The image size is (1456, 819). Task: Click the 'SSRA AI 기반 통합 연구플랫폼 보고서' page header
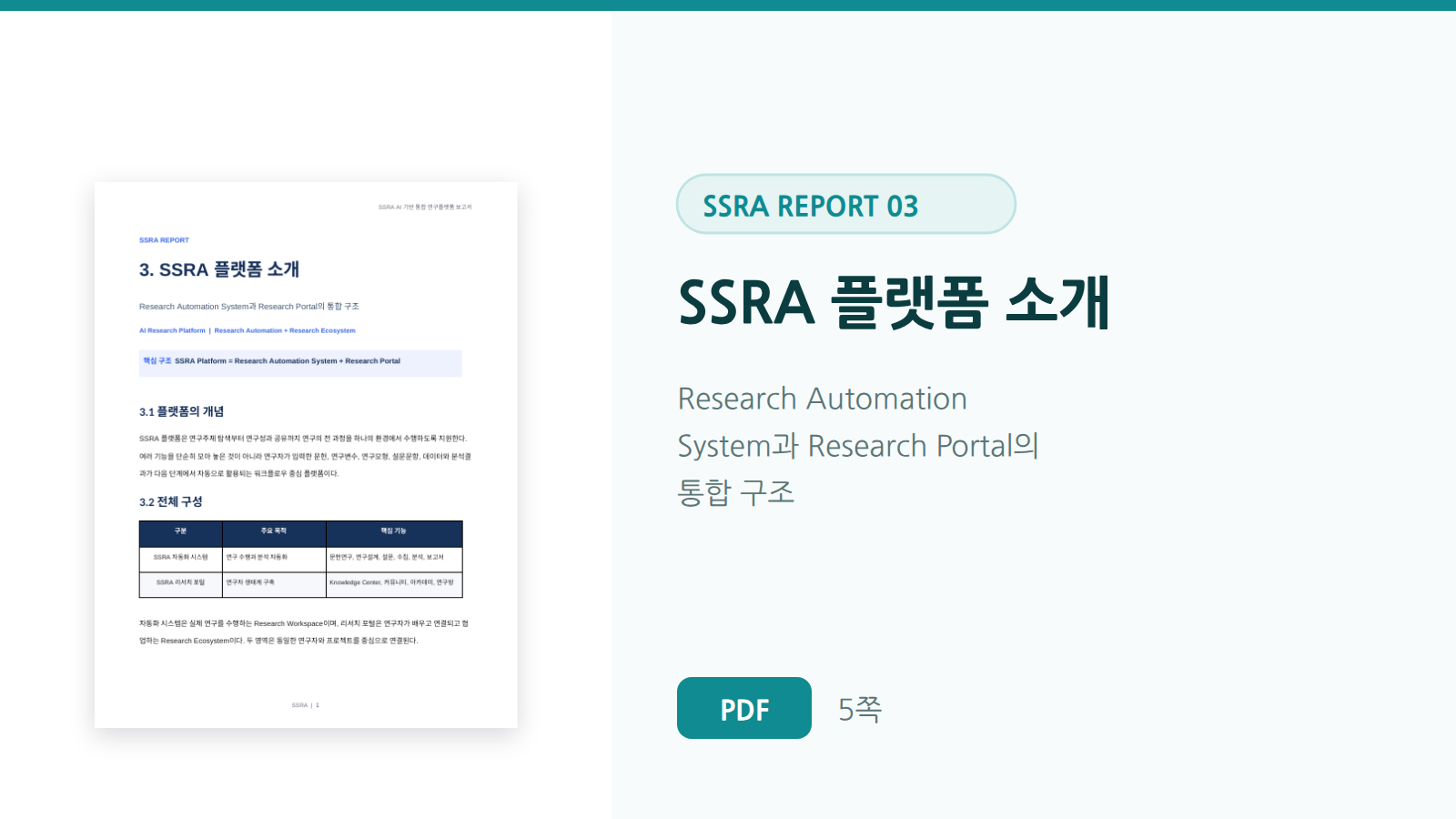pyautogui.click(x=425, y=207)
